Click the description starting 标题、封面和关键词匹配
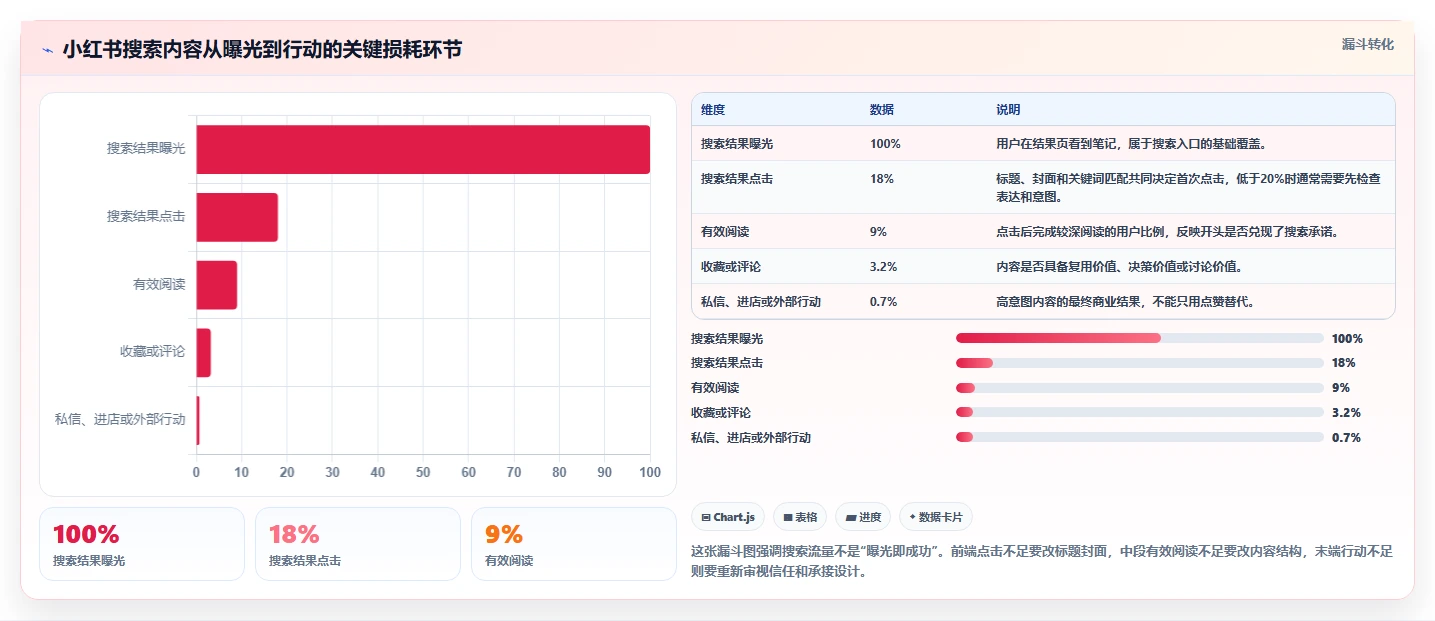Viewport: 1435px width, 621px height. [x=1188, y=187]
